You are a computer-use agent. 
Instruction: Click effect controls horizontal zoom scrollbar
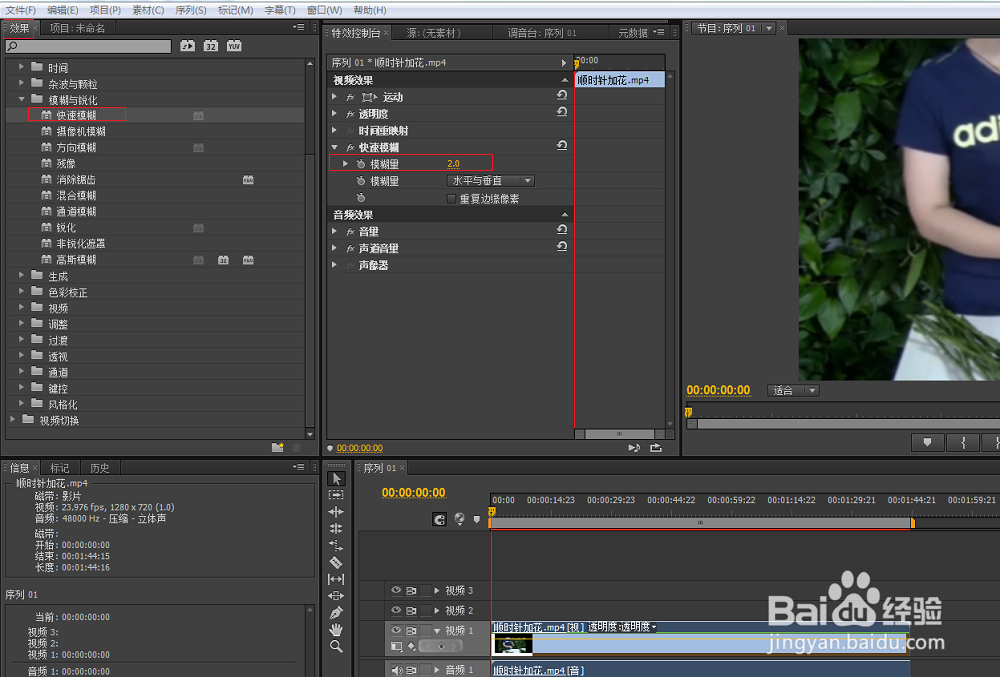tap(619, 434)
